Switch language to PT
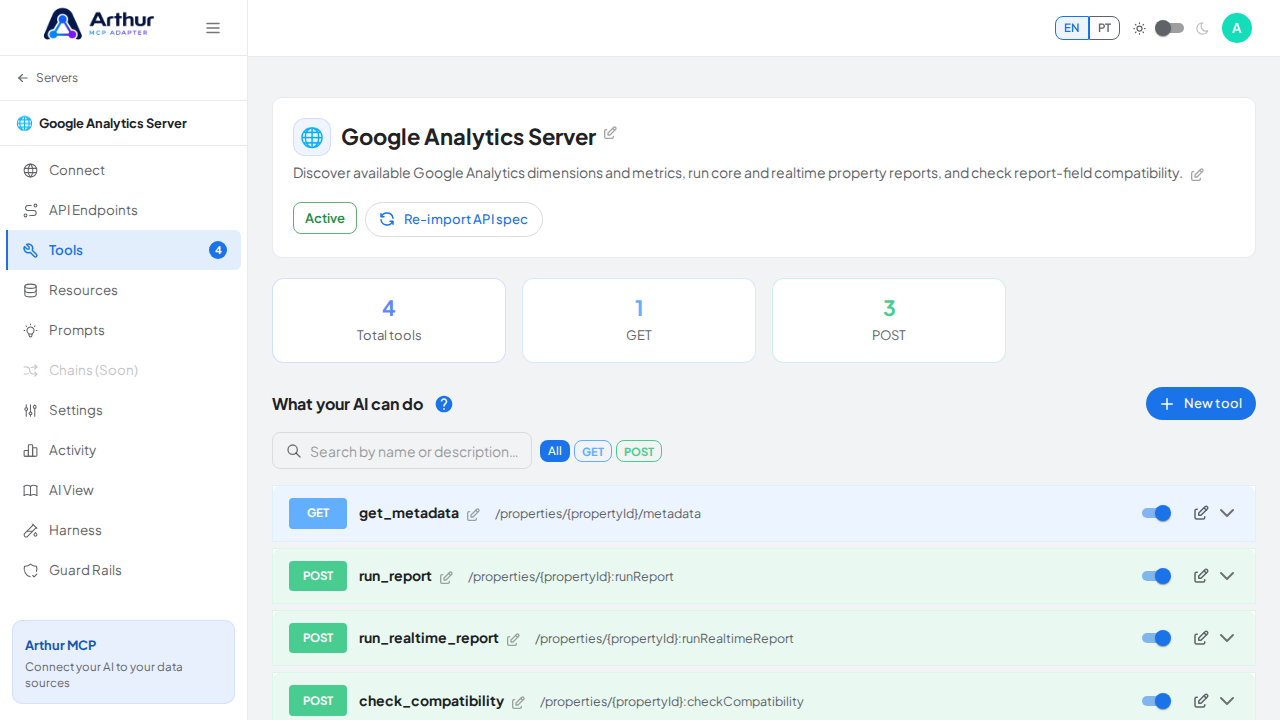The image size is (1280, 720). 1104,28
